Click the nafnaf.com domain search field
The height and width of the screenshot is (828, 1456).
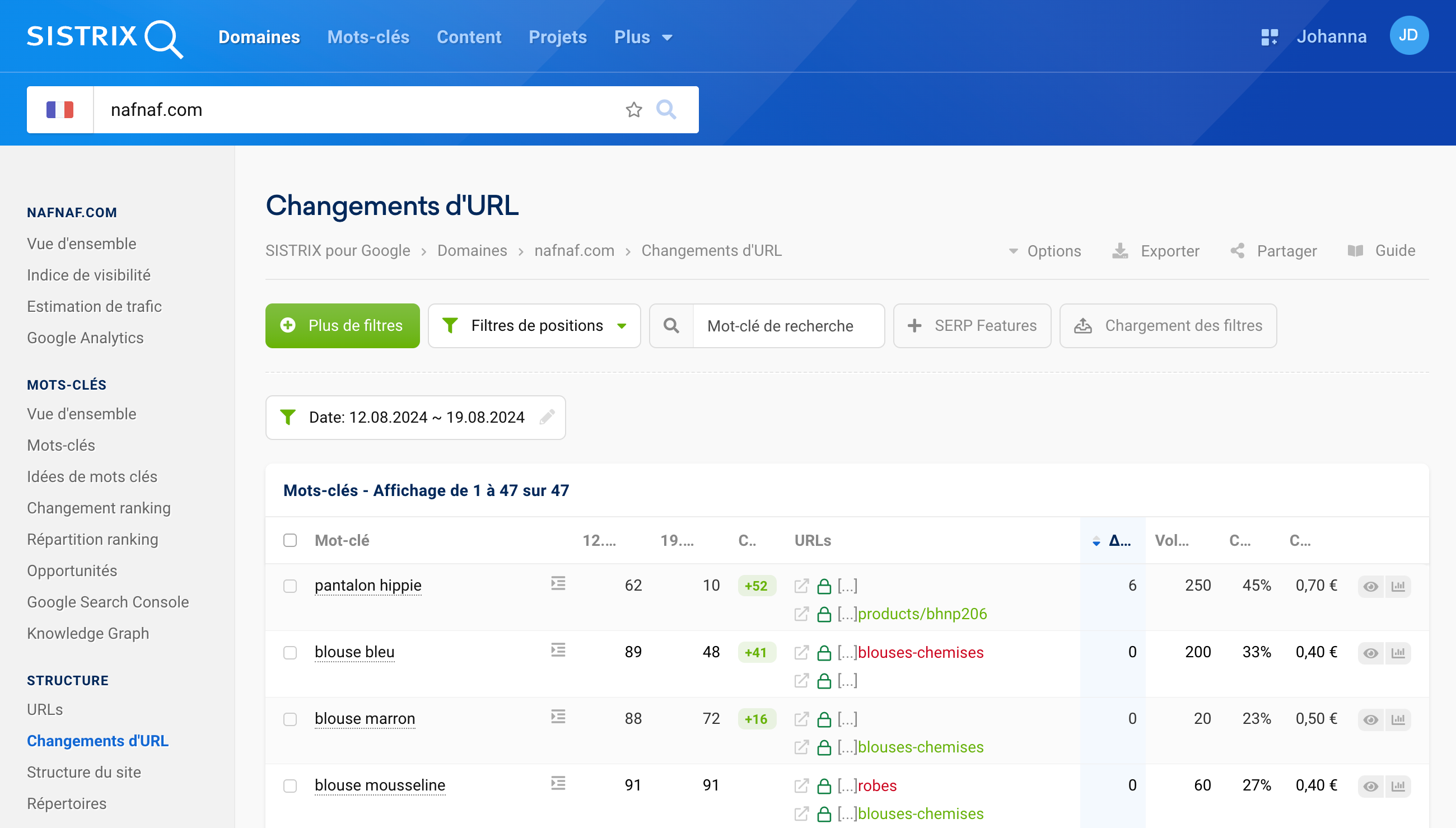358,109
